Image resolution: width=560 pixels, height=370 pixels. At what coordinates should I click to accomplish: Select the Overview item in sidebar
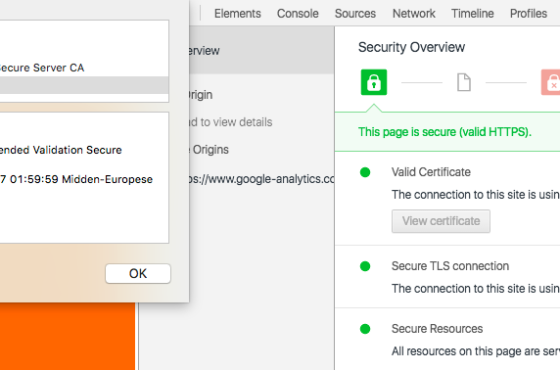pos(262,50)
